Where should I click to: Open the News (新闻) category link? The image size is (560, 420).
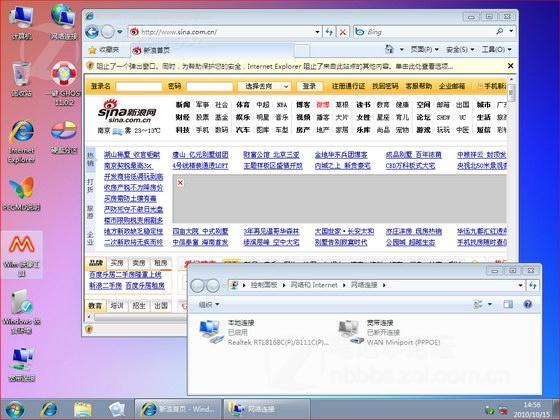[x=183, y=105]
